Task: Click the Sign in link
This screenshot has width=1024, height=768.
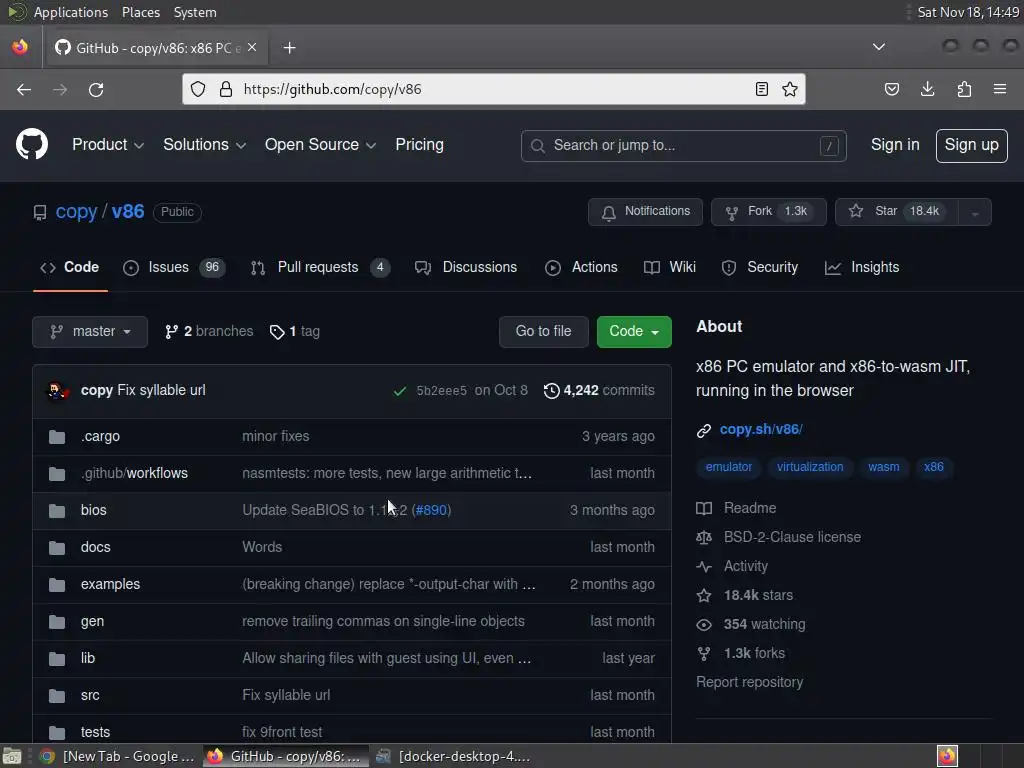Action: click(x=895, y=144)
